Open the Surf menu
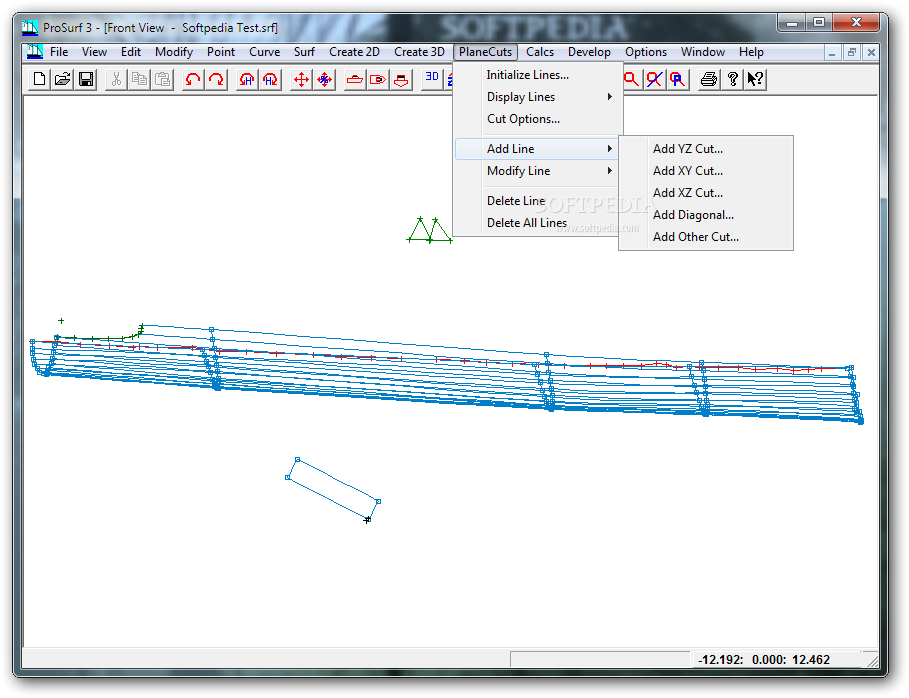The height and width of the screenshot is (698, 909). [x=304, y=52]
